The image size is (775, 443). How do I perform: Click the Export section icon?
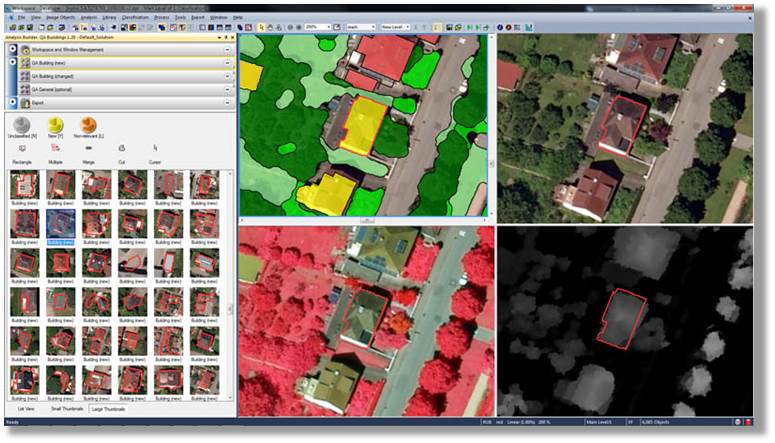(x=25, y=103)
